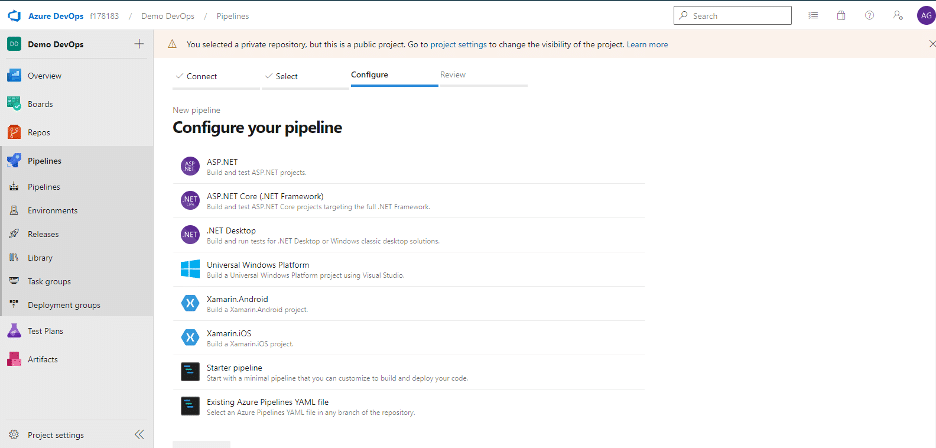Open the work items list icon in header
The height and width of the screenshot is (448, 936).
tap(813, 16)
